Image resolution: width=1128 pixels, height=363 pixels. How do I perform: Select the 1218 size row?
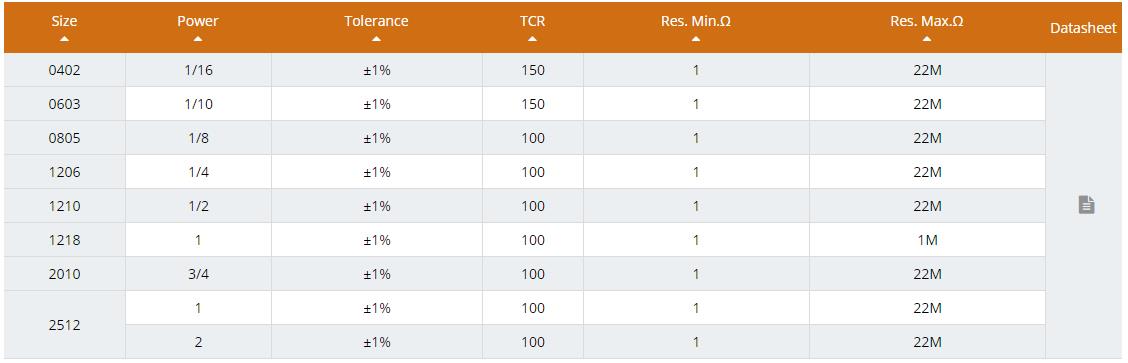tap(524, 240)
